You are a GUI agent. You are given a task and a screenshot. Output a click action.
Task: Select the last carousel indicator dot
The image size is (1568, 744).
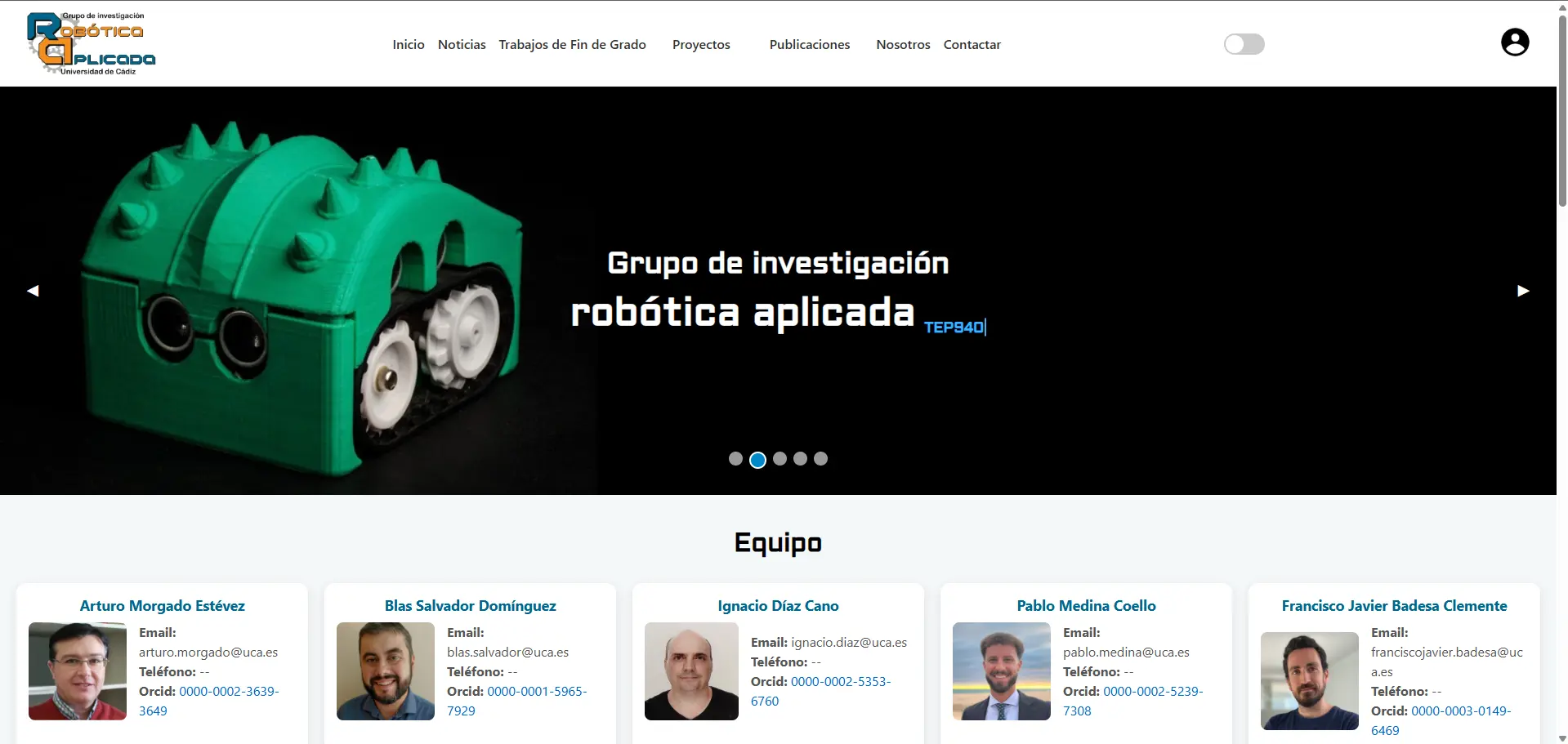point(820,459)
